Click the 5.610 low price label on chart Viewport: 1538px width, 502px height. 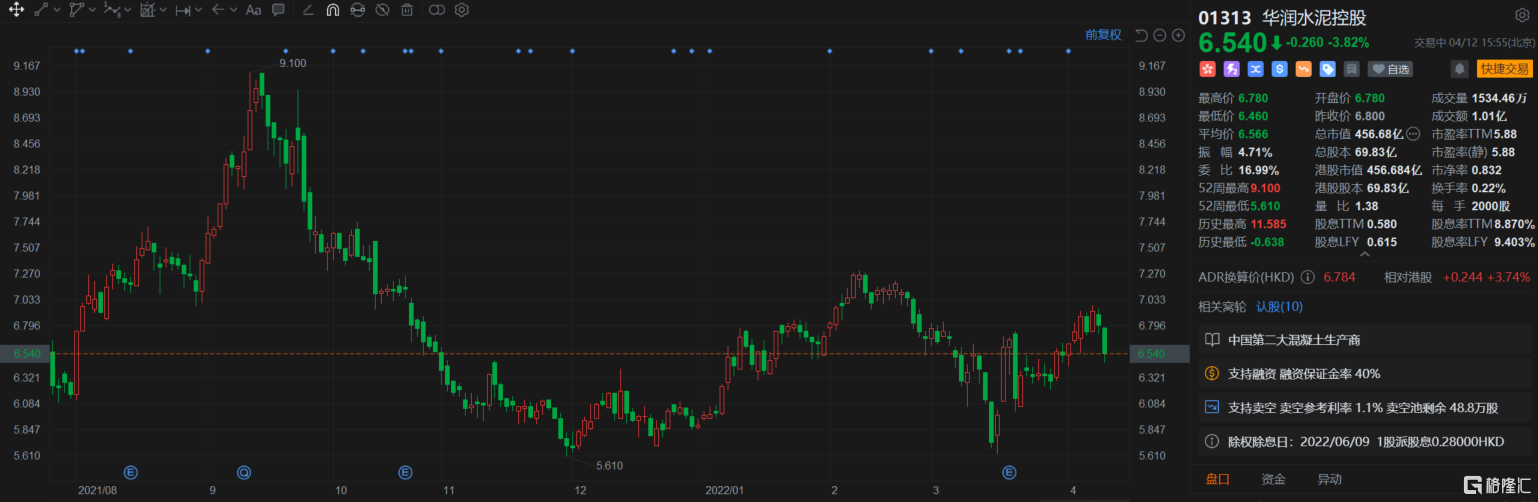(609, 465)
